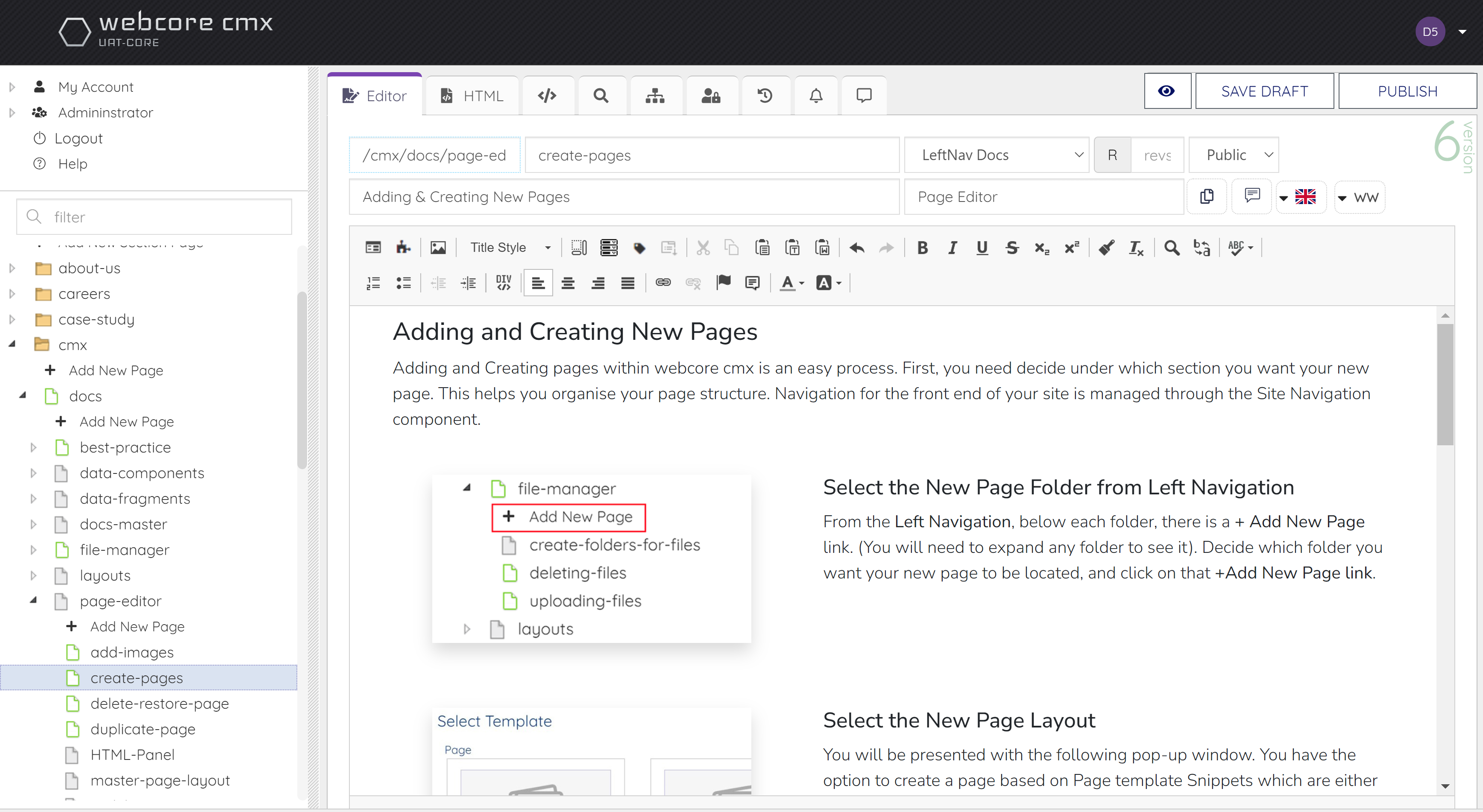Toggle underline formatting
The height and width of the screenshot is (812, 1483).
[x=982, y=248]
